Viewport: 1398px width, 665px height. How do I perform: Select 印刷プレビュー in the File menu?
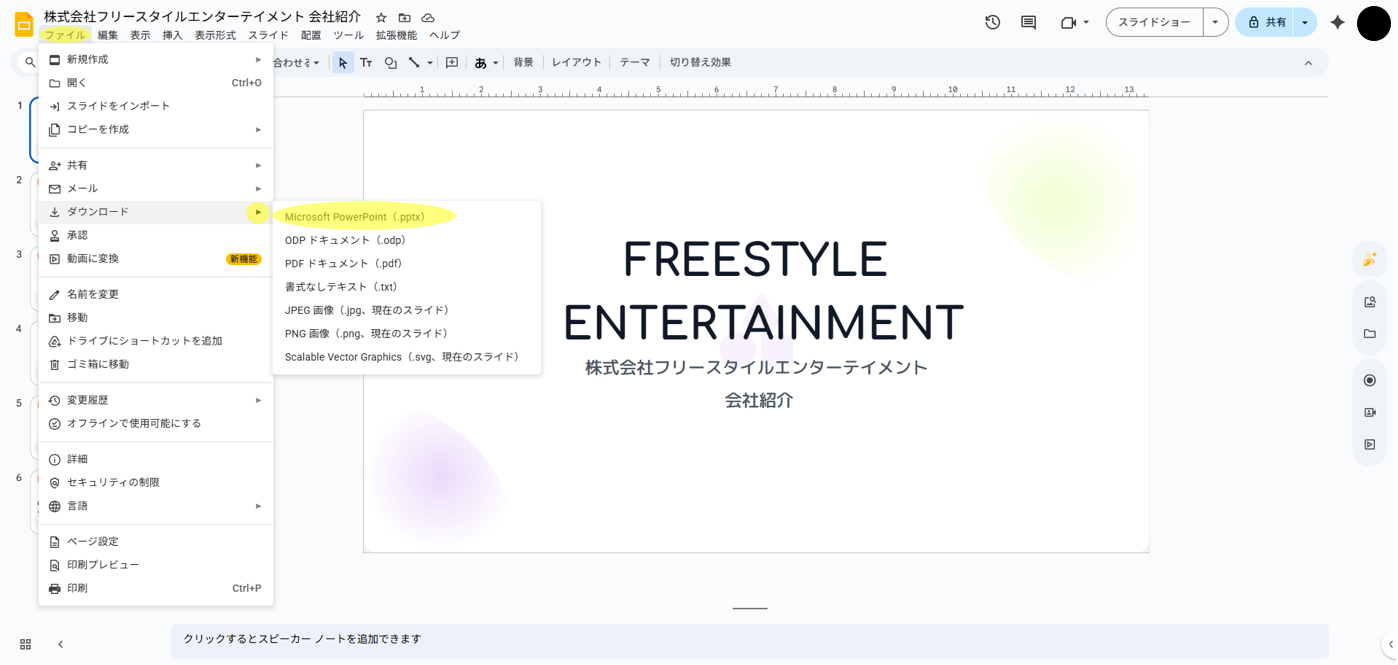tap(103, 565)
